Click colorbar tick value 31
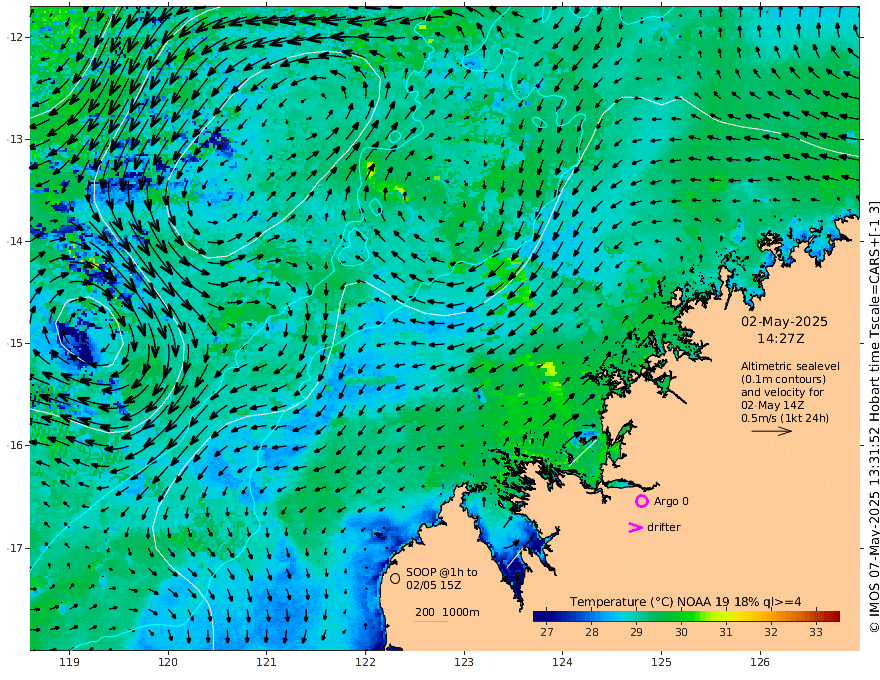Viewport: 880px width, 680px height. [x=726, y=632]
